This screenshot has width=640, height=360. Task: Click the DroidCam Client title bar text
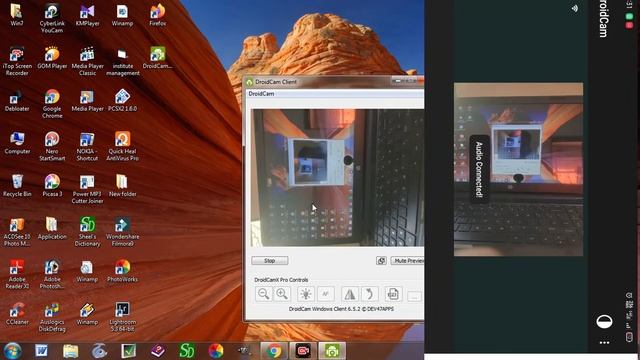point(276,82)
